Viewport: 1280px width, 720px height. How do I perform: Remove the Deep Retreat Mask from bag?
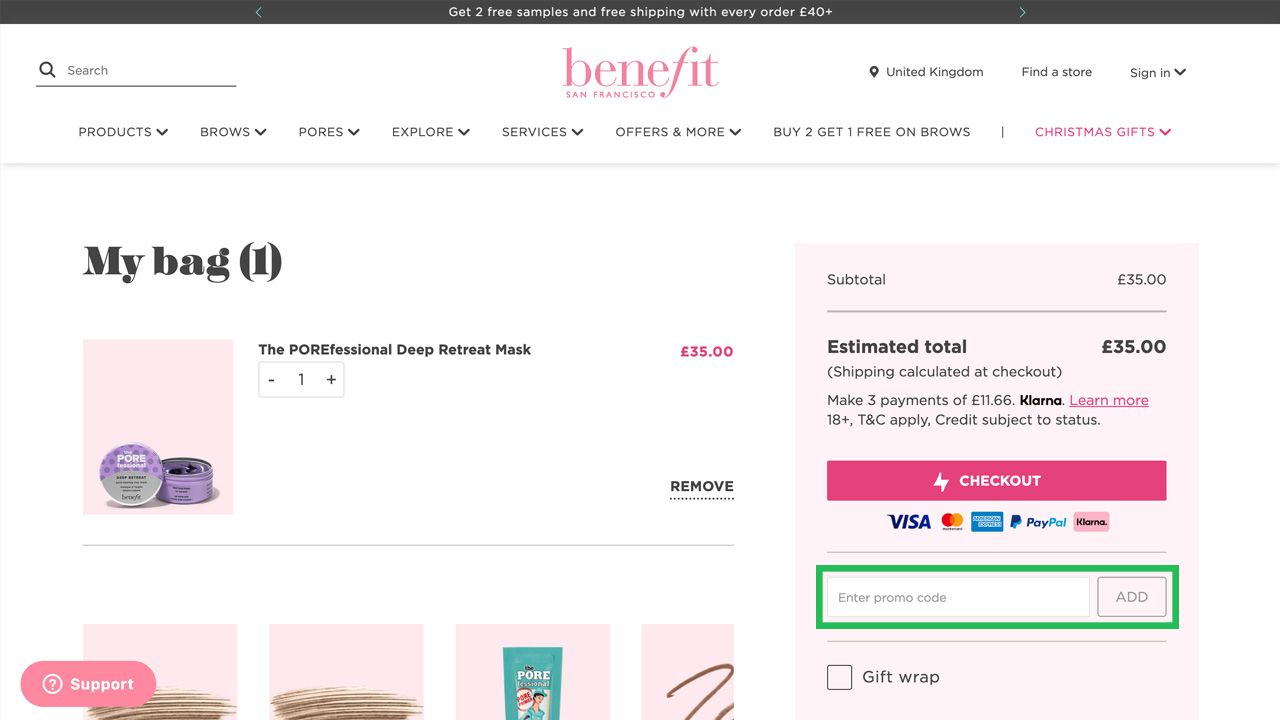[x=701, y=487]
